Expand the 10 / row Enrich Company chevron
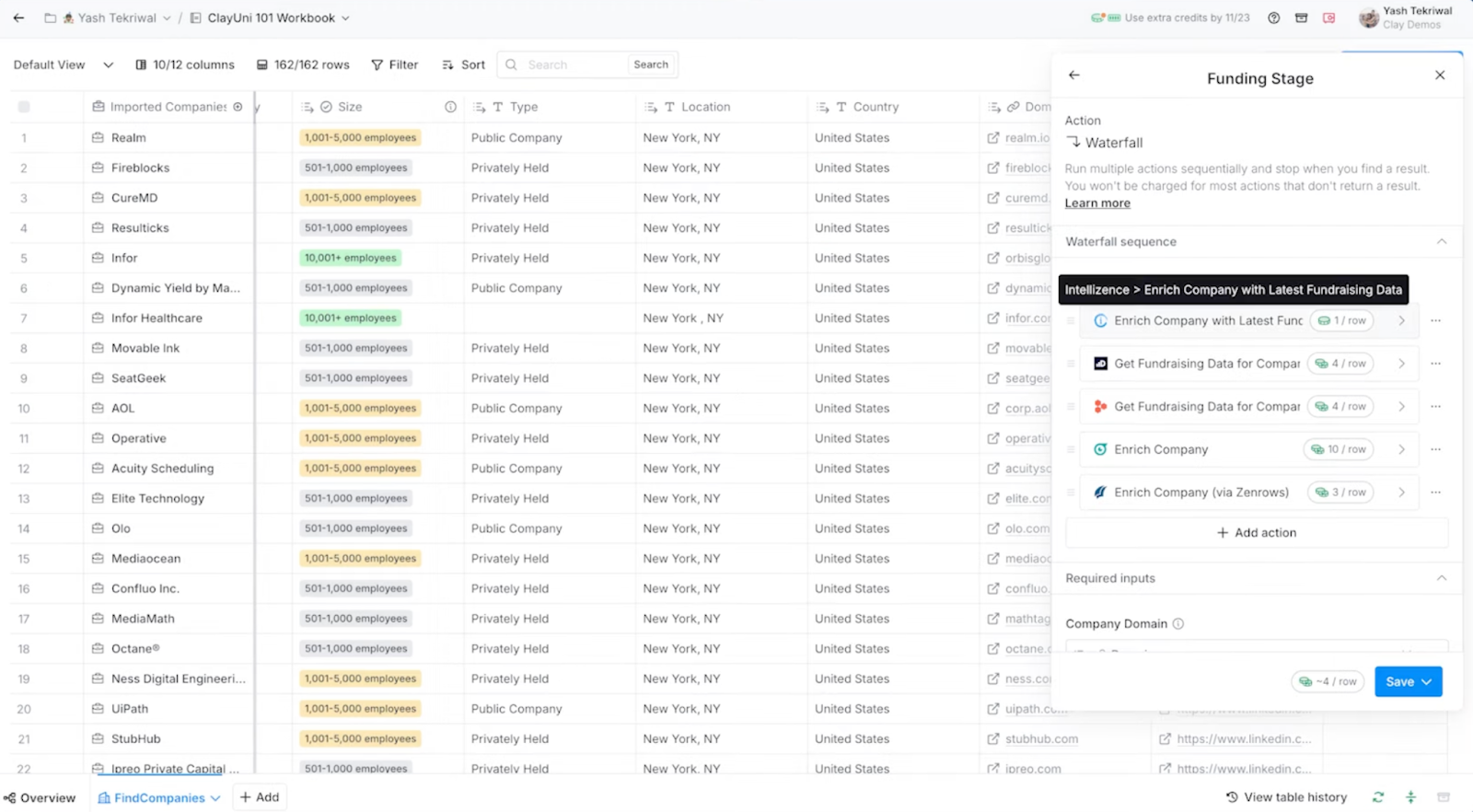Viewport: 1473px width, 812px height. point(1401,449)
